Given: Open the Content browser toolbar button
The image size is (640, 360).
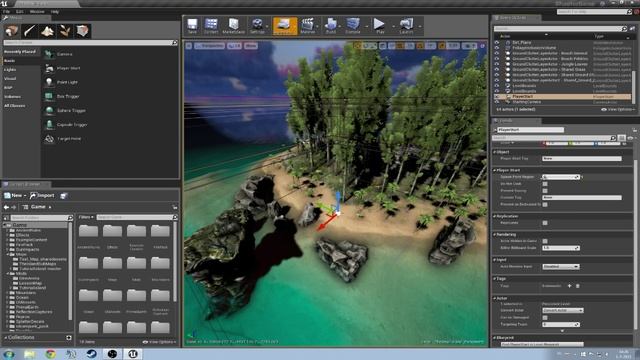Looking at the screenshot, I should click(x=211, y=26).
